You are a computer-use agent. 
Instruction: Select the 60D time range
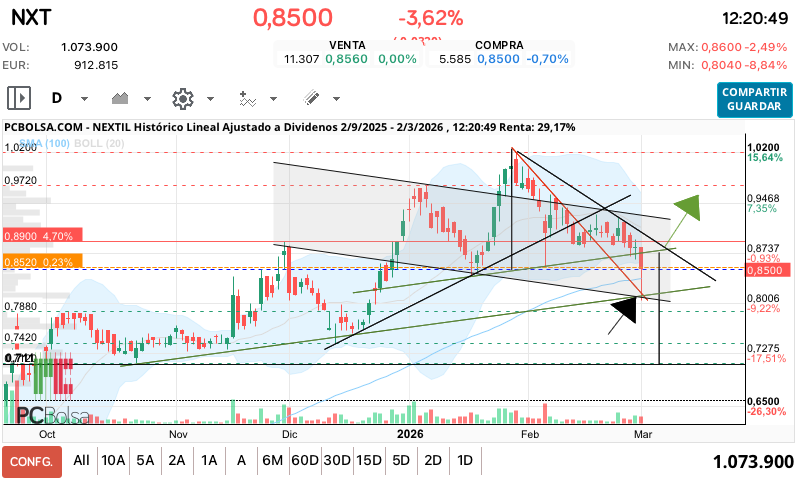click(305, 460)
